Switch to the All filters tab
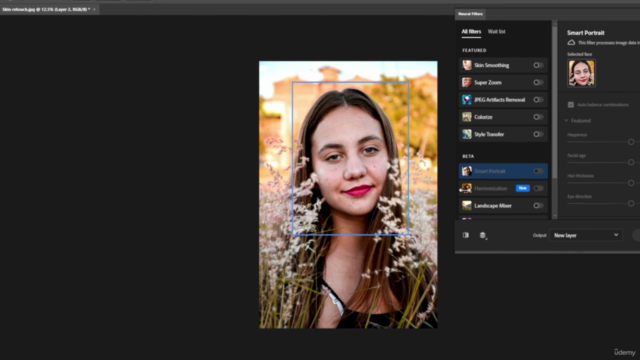 [x=471, y=31]
